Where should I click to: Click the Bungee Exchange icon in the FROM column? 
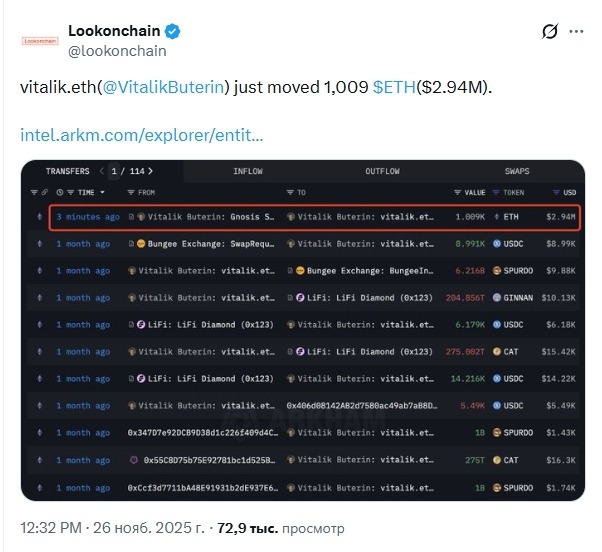click(x=141, y=243)
